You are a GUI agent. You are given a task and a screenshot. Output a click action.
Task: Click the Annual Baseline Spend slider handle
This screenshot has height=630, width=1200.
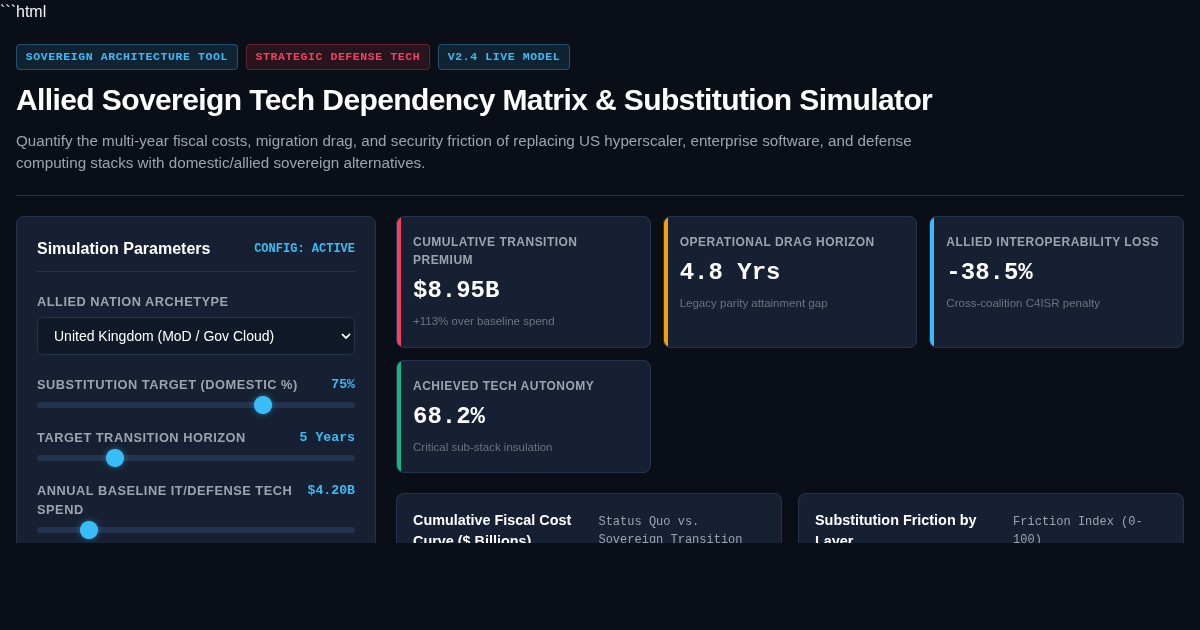[x=89, y=530]
